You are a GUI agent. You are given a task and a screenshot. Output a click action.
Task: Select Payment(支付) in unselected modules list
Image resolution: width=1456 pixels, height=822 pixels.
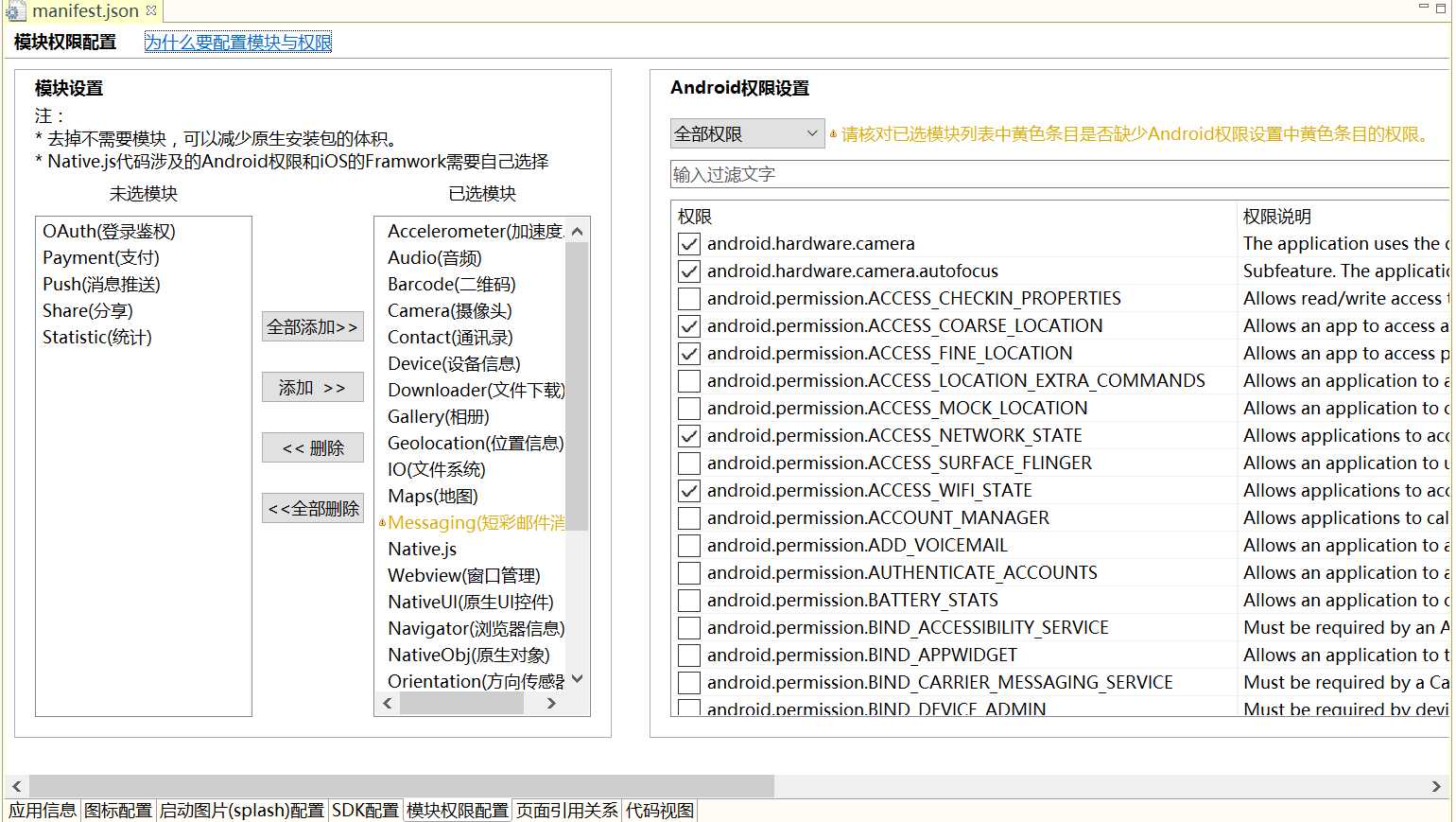[x=101, y=258]
